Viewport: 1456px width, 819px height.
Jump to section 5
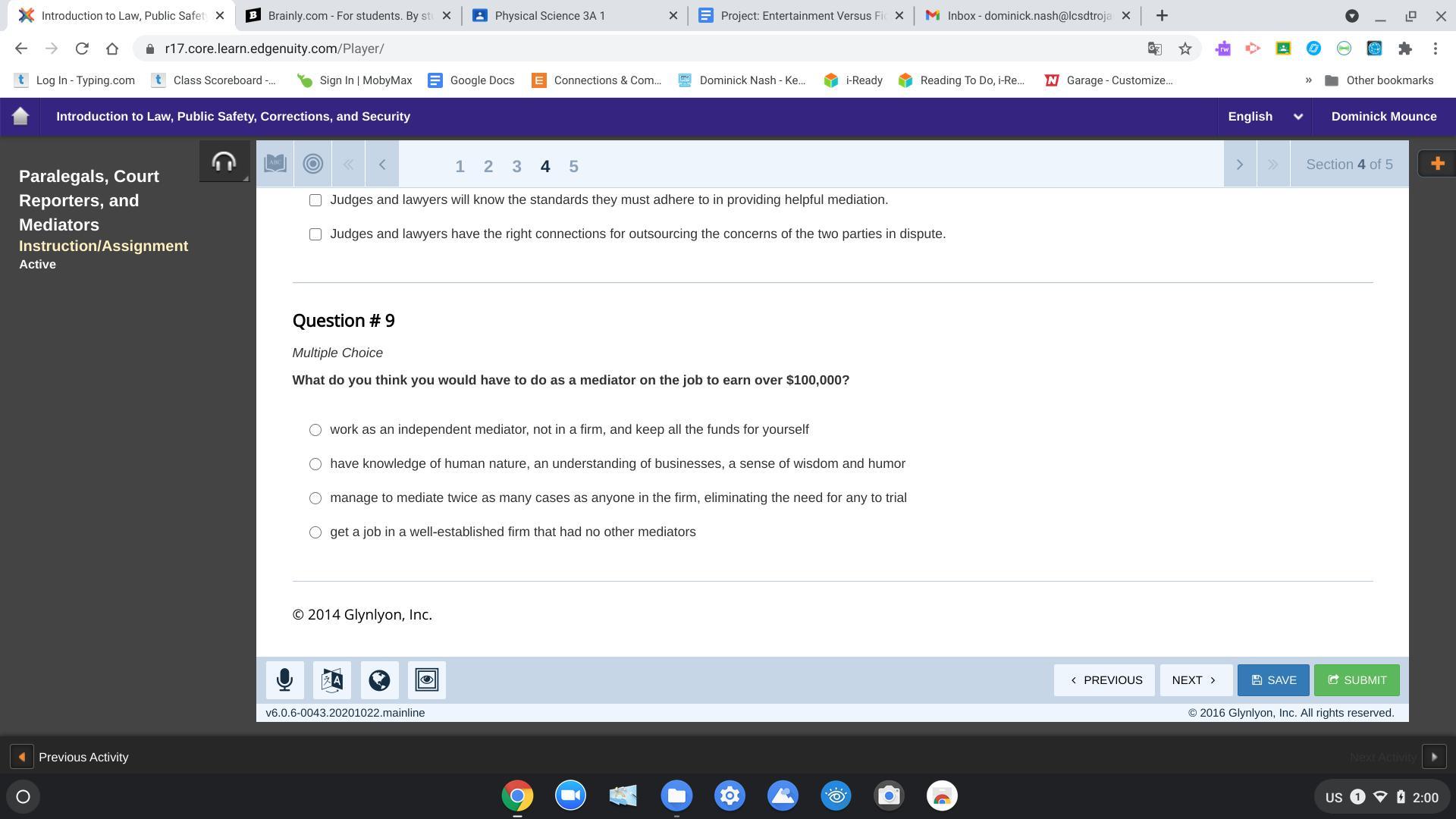[573, 166]
